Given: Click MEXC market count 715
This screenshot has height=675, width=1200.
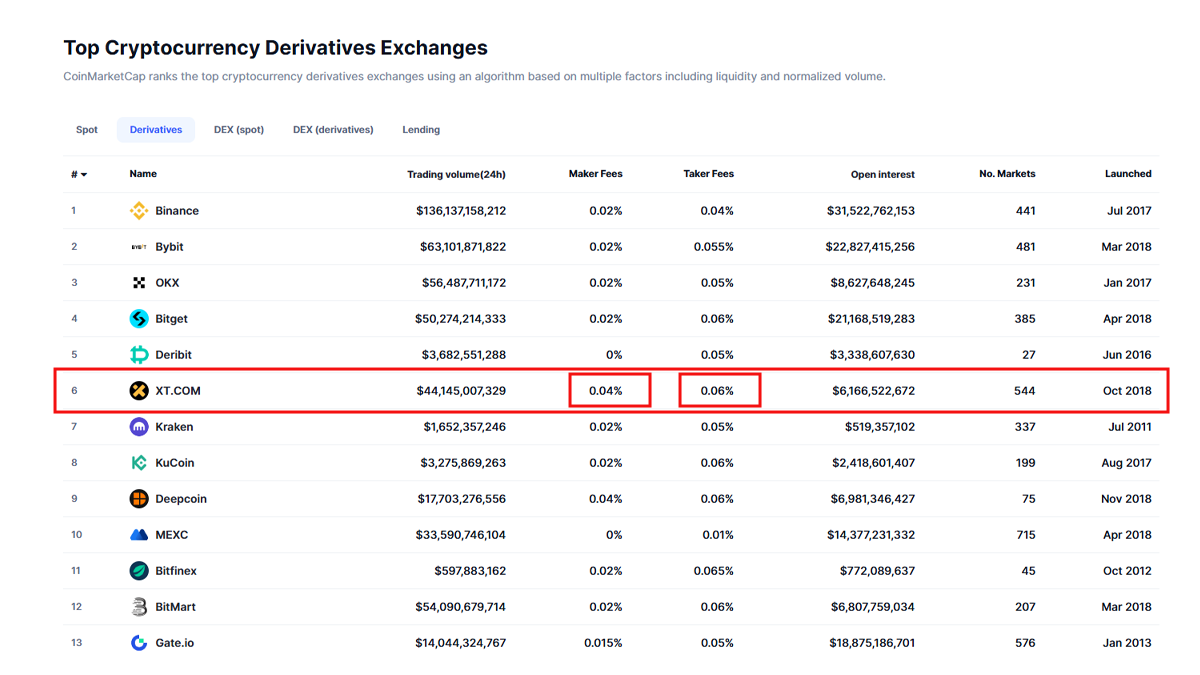Looking at the screenshot, I should (x=1025, y=535).
